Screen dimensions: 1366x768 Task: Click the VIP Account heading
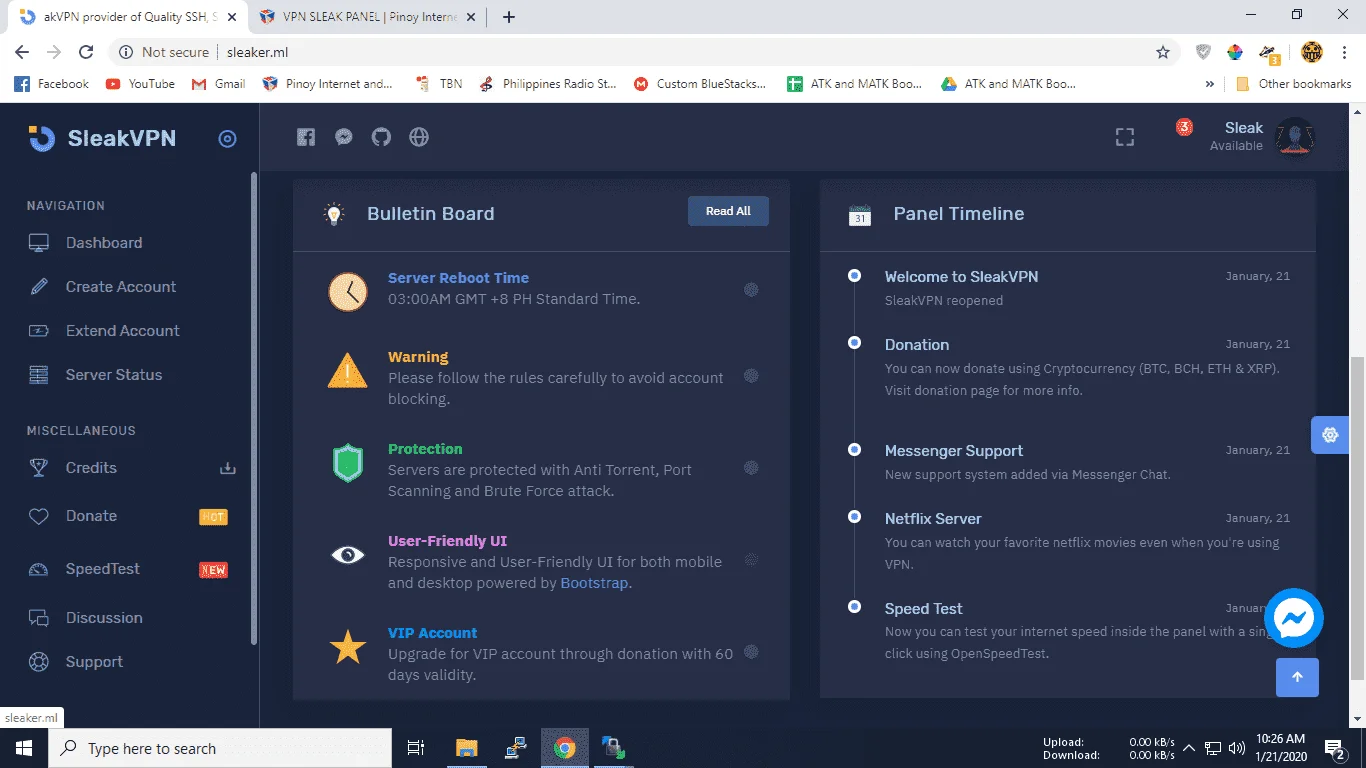click(432, 633)
